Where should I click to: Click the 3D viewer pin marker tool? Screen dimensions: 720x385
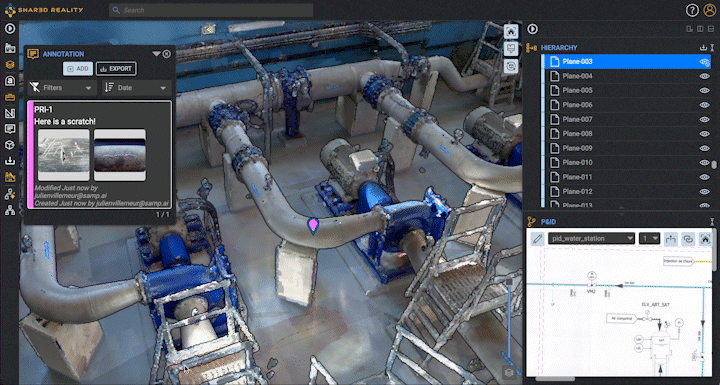click(x=511, y=49)
